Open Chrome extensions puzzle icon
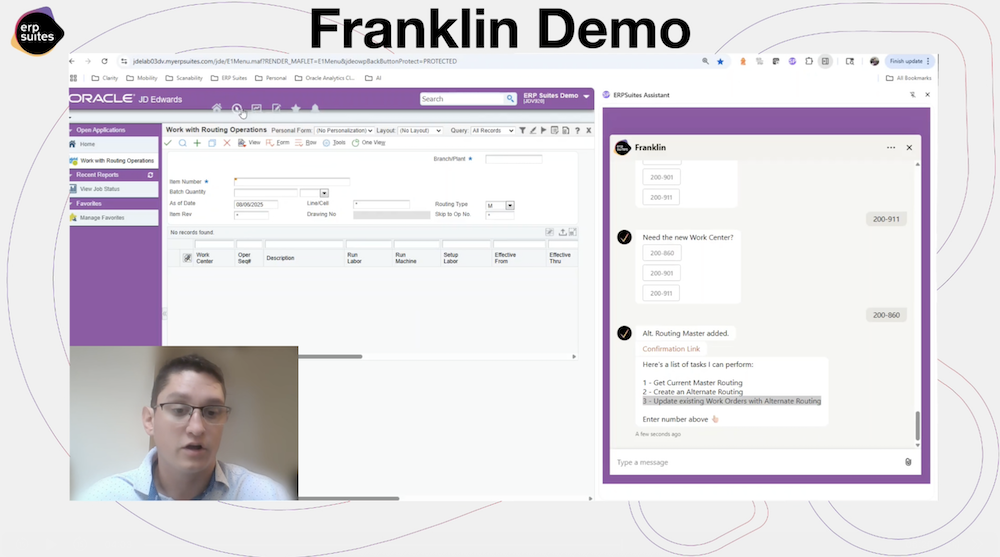1000x557 pixels. 809,61
